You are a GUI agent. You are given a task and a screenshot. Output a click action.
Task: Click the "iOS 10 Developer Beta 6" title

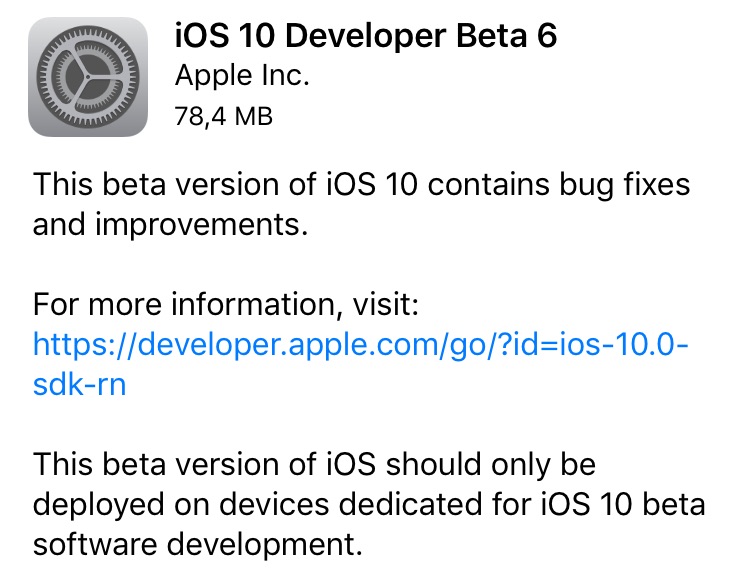point(366,36)
